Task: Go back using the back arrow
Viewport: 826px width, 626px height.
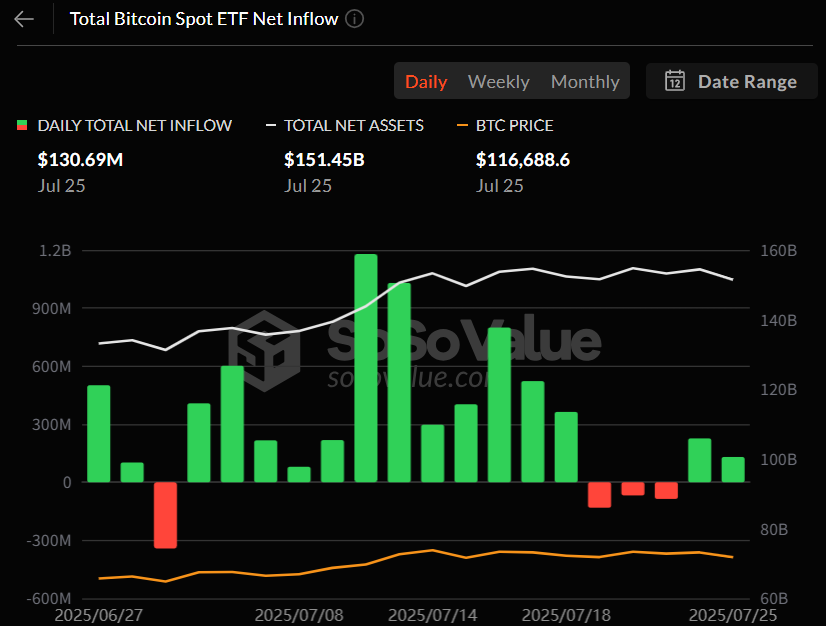Action: tap(23, 18)
